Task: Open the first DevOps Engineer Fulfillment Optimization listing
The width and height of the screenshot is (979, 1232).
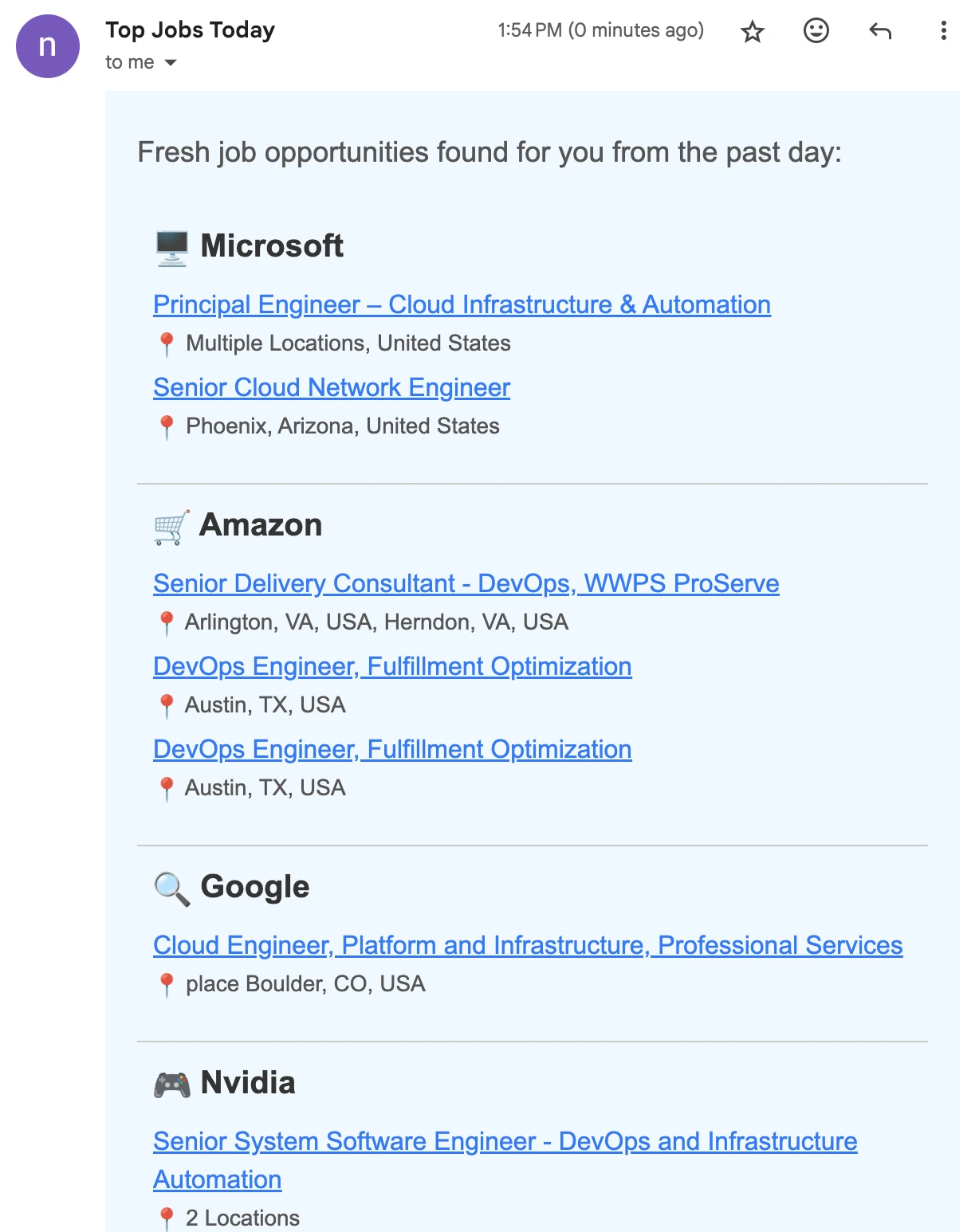Action: tap(392, 667)
